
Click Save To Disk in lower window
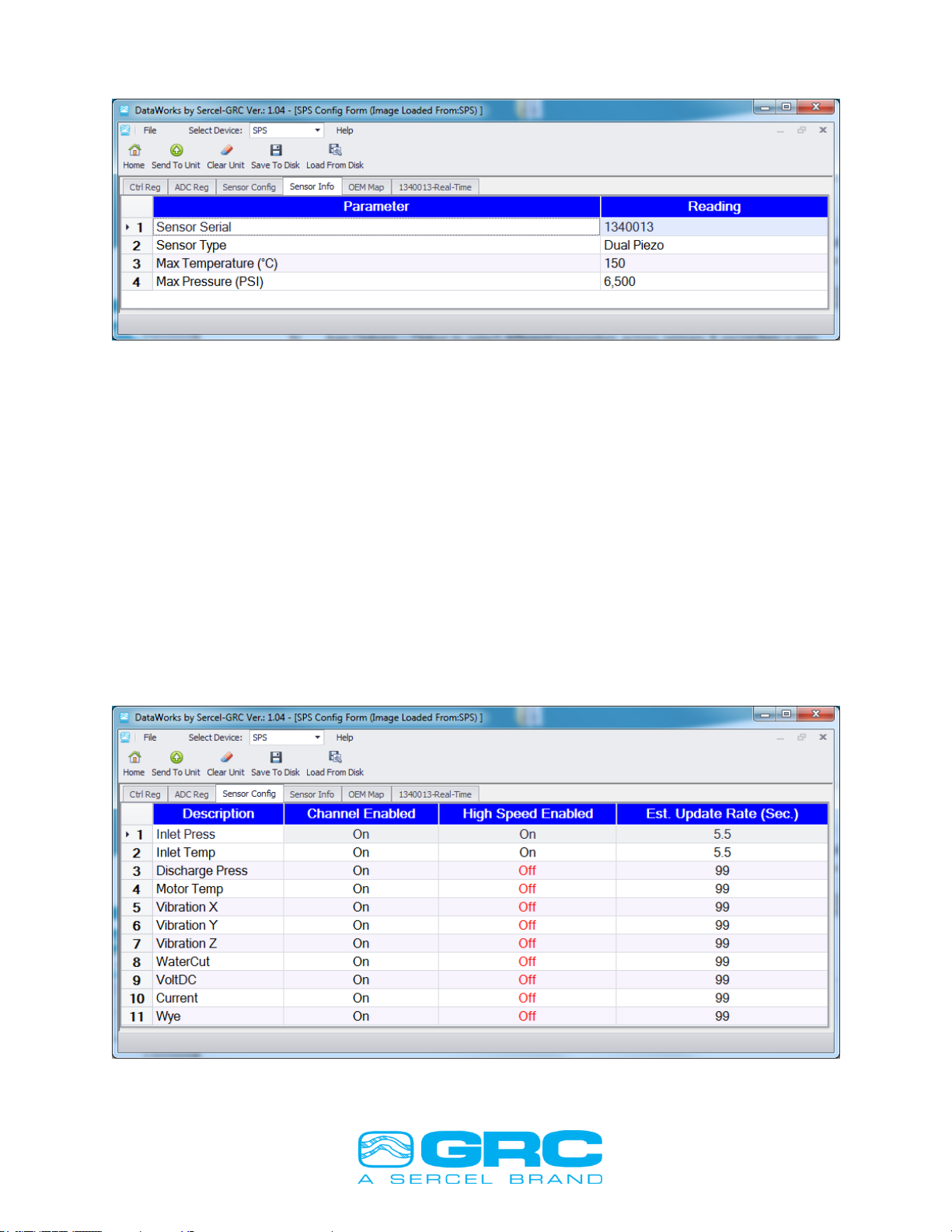pos(275,763)
